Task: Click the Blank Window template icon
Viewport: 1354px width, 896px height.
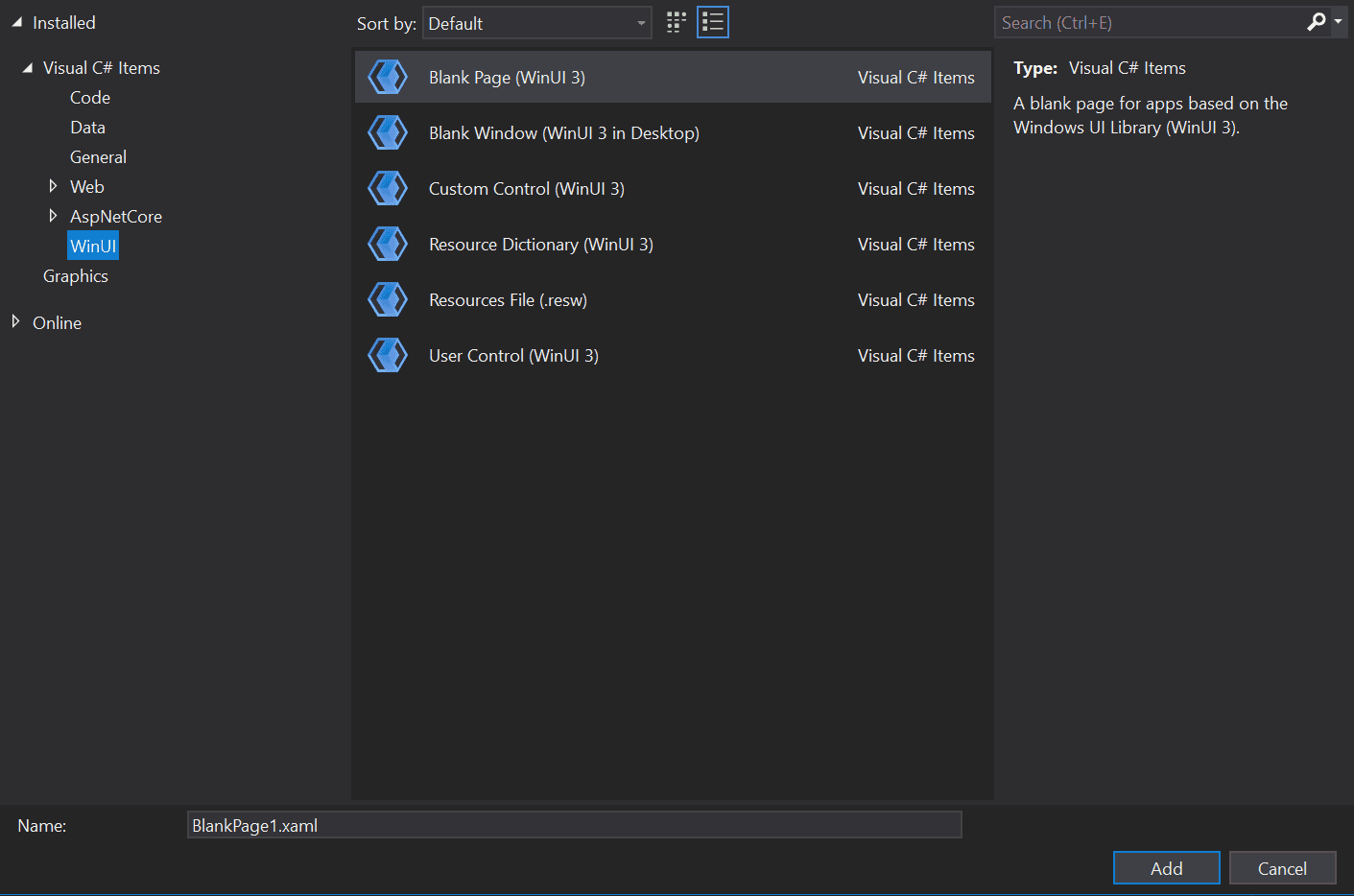Action: [388, 133]
